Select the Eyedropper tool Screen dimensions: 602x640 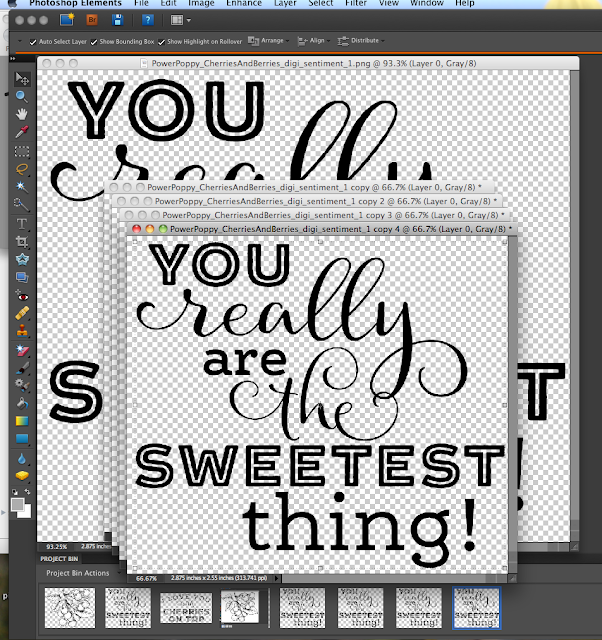tap(22, 132)
